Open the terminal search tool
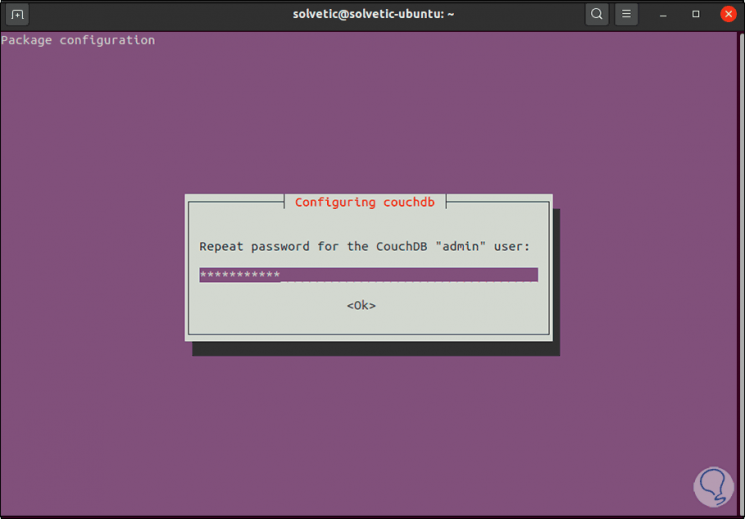Screen dimensions: 745x519 click(597, 14)
